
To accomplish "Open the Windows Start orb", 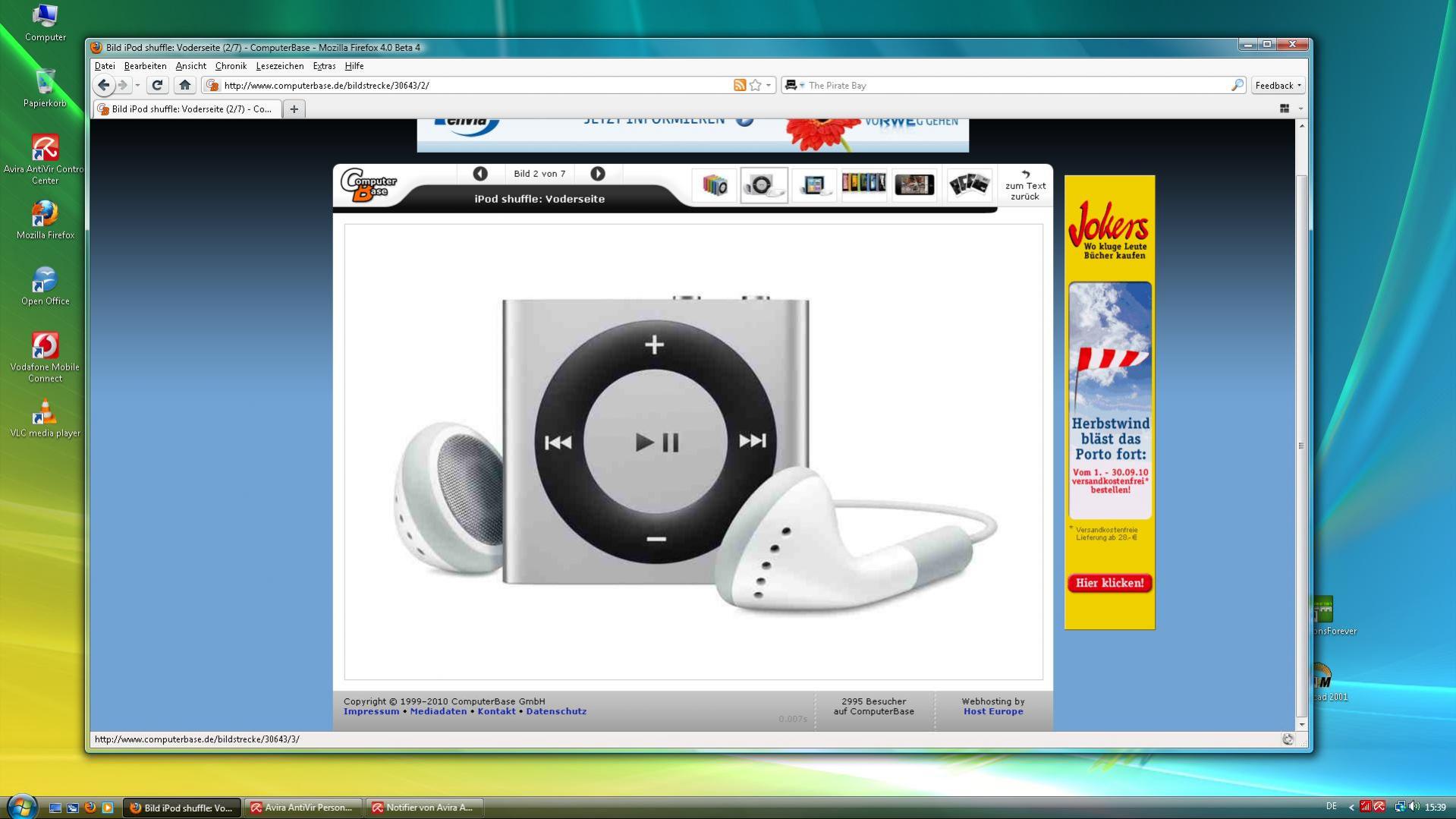I will click(22, 806).
